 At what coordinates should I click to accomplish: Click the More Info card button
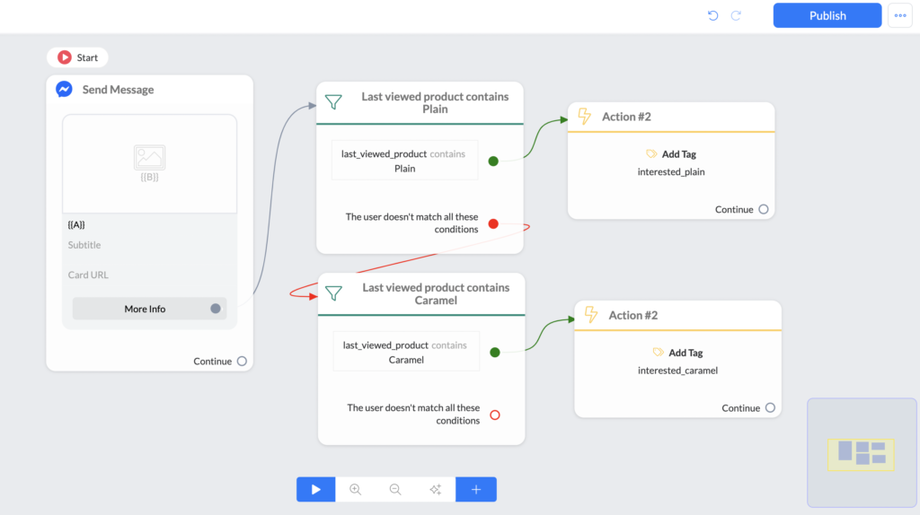tap(145, 309)
